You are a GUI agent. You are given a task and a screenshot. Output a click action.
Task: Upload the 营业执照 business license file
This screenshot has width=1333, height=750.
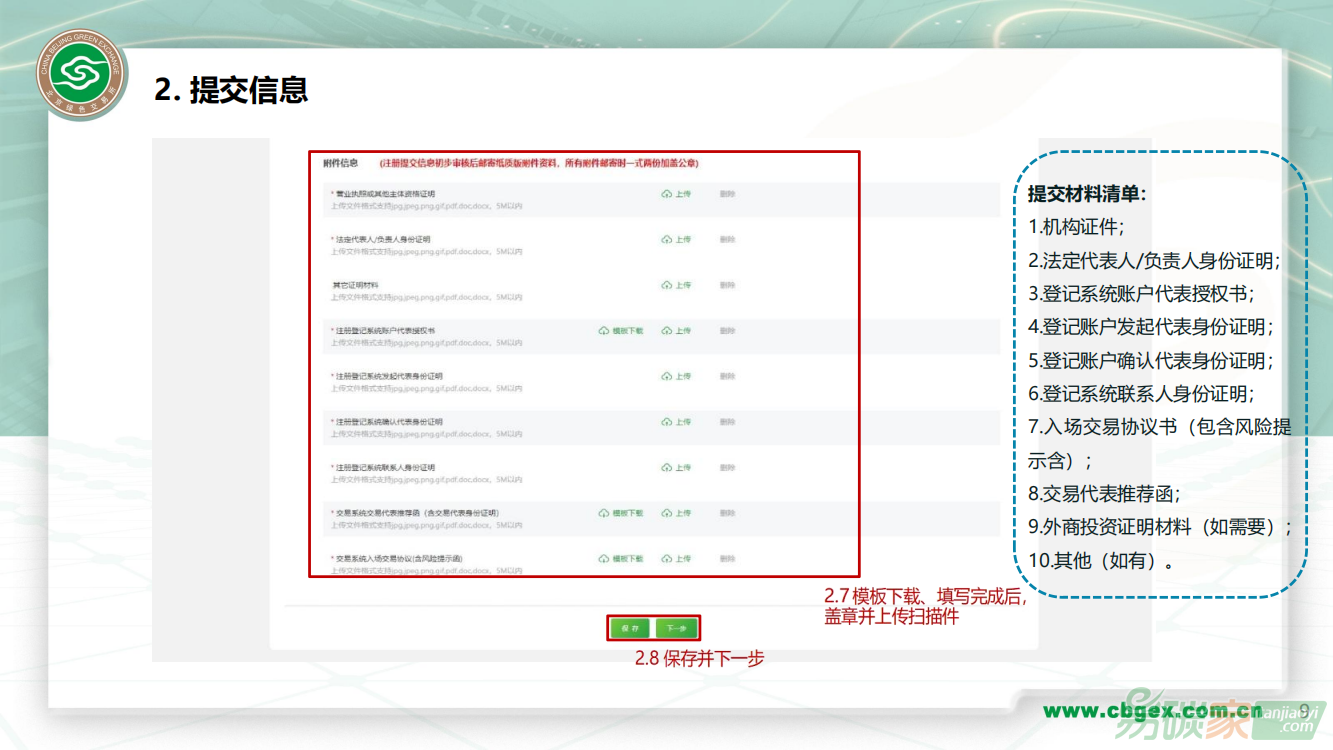[x=677, y=194]
